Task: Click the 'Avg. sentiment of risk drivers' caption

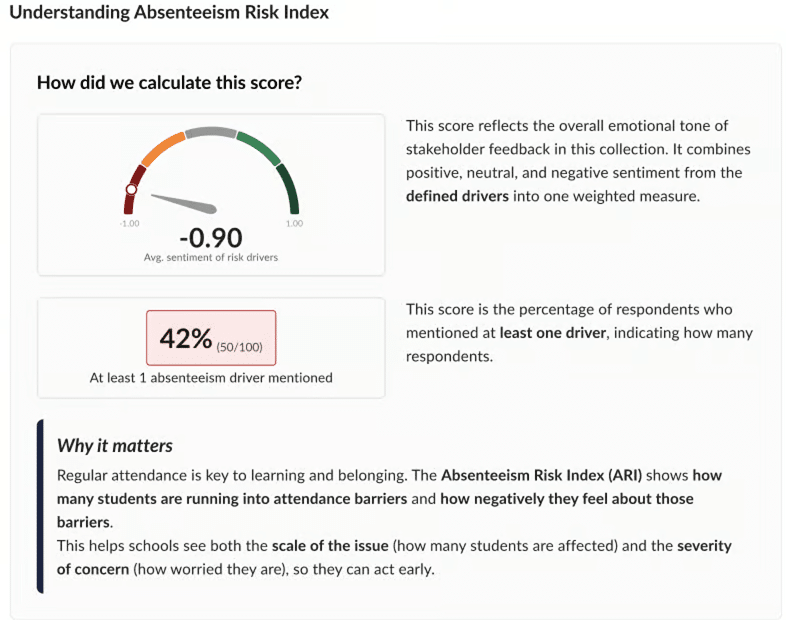Action: point(210,257)
